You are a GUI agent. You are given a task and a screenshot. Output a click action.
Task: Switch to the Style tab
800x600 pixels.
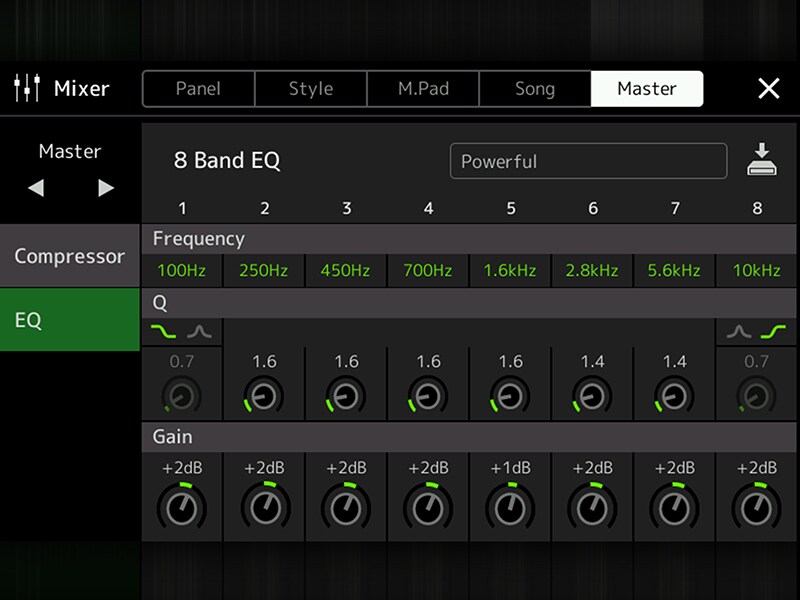[311, 88]
